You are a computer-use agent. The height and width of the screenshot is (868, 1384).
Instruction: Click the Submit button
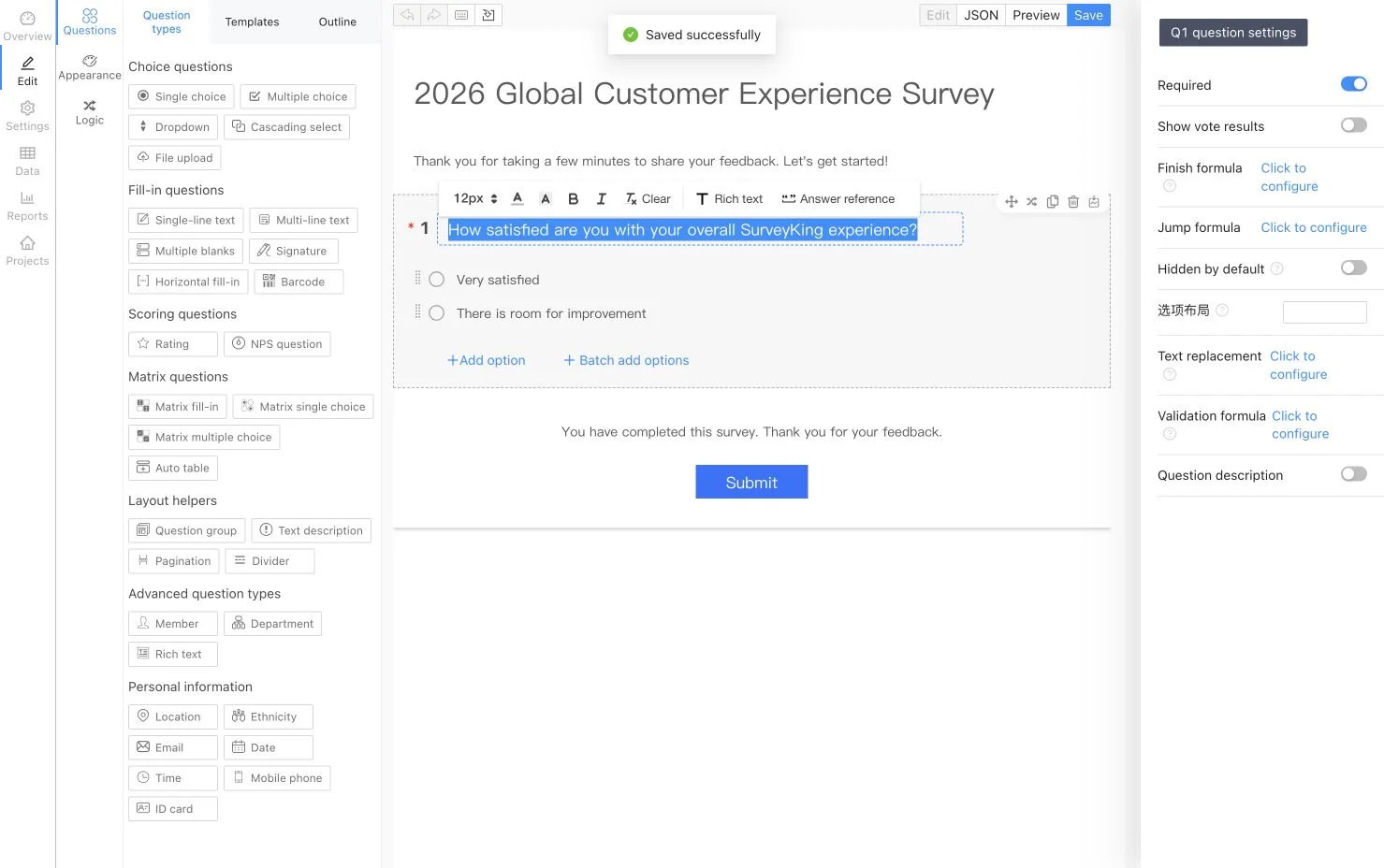coord(751,482)
